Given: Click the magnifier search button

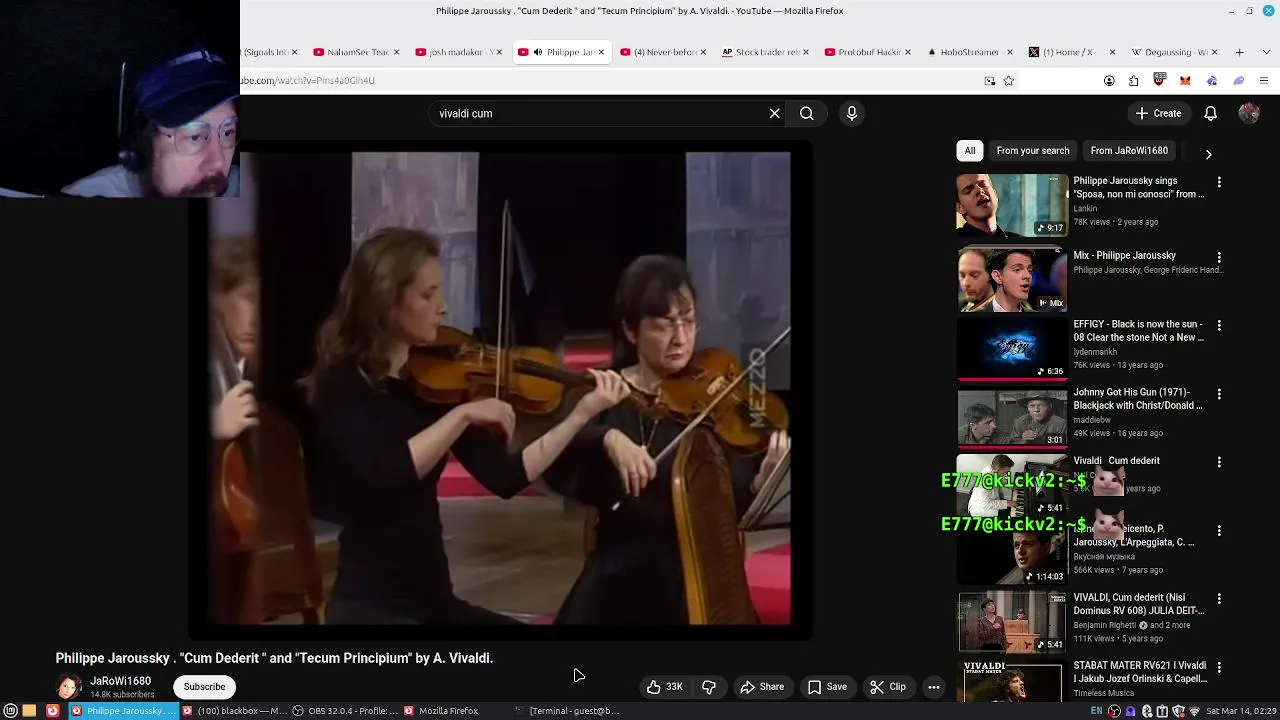Looking at the screenshot, I should point(806,113).
